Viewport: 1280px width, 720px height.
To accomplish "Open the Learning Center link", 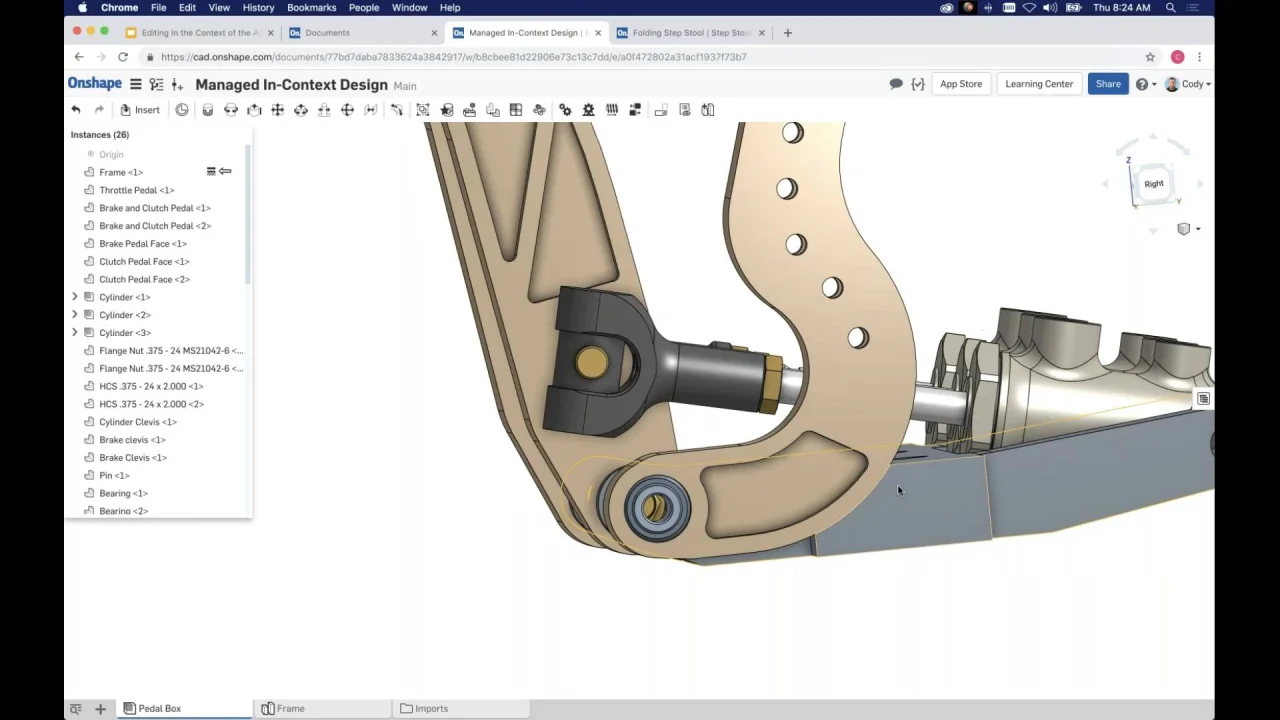I will coord(1039,84).
